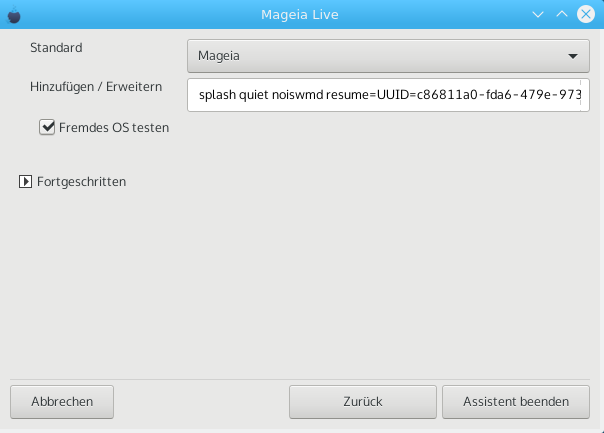Maximize window using the upward chevron icon

coord(562,14)
